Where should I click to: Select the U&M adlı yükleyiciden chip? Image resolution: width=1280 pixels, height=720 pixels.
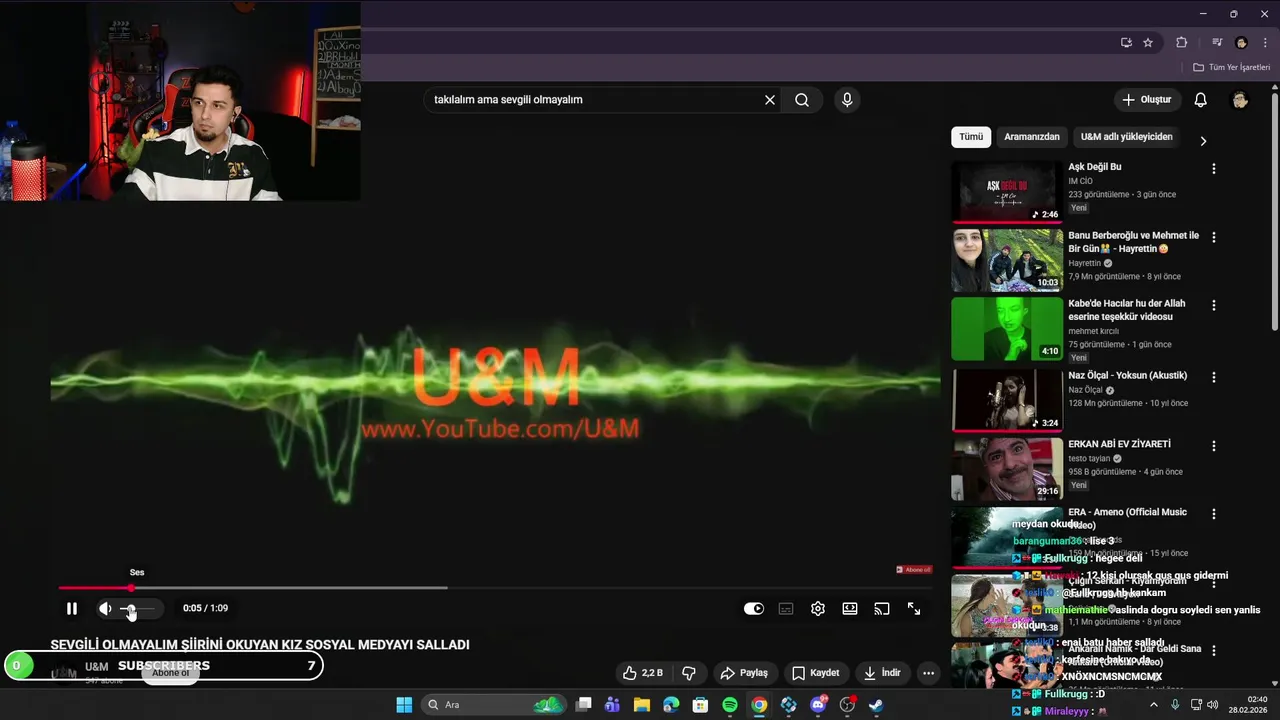click(1126, 137)
